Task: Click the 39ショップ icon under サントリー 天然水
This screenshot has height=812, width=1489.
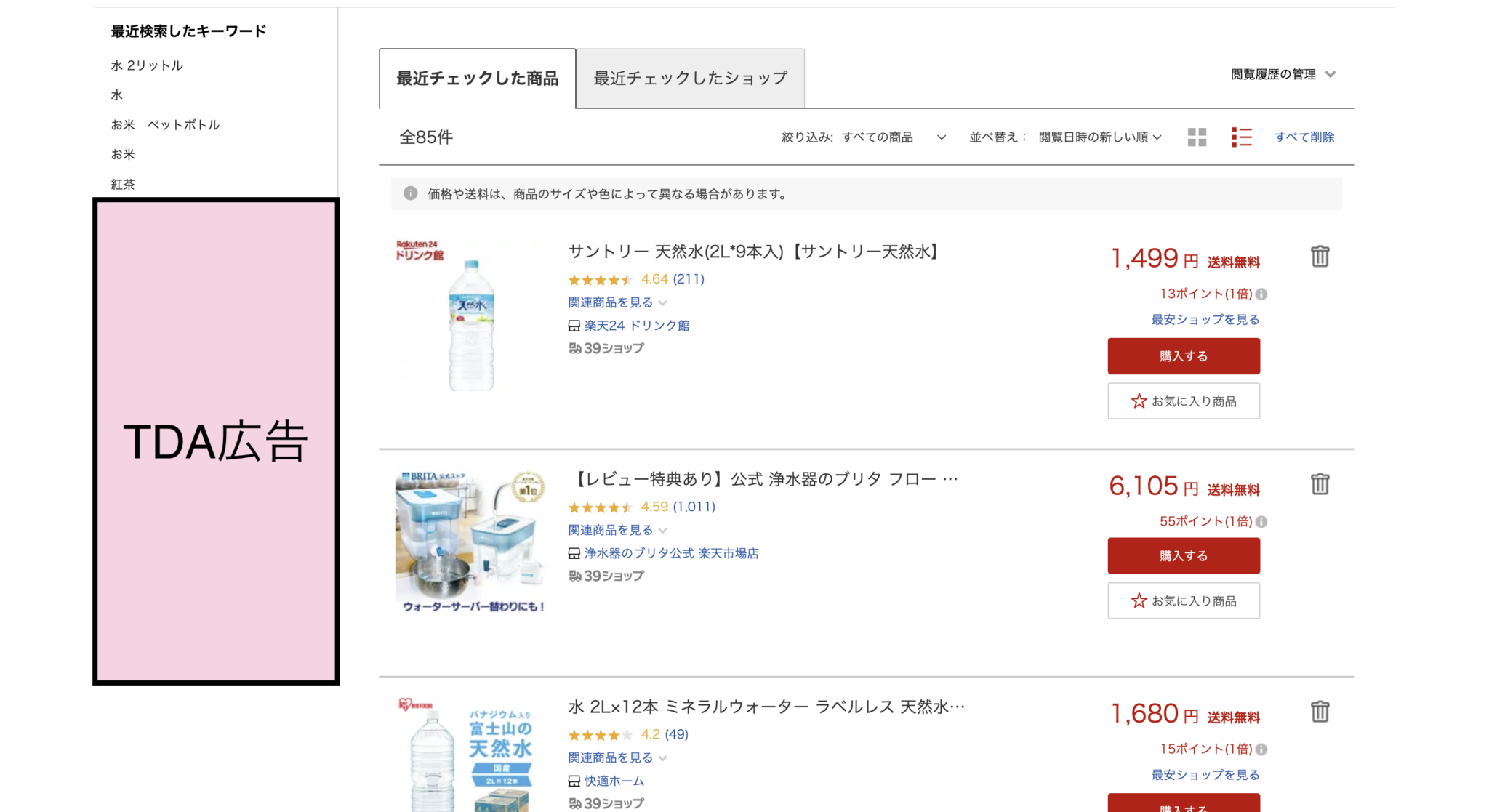Action: (574, 348)
